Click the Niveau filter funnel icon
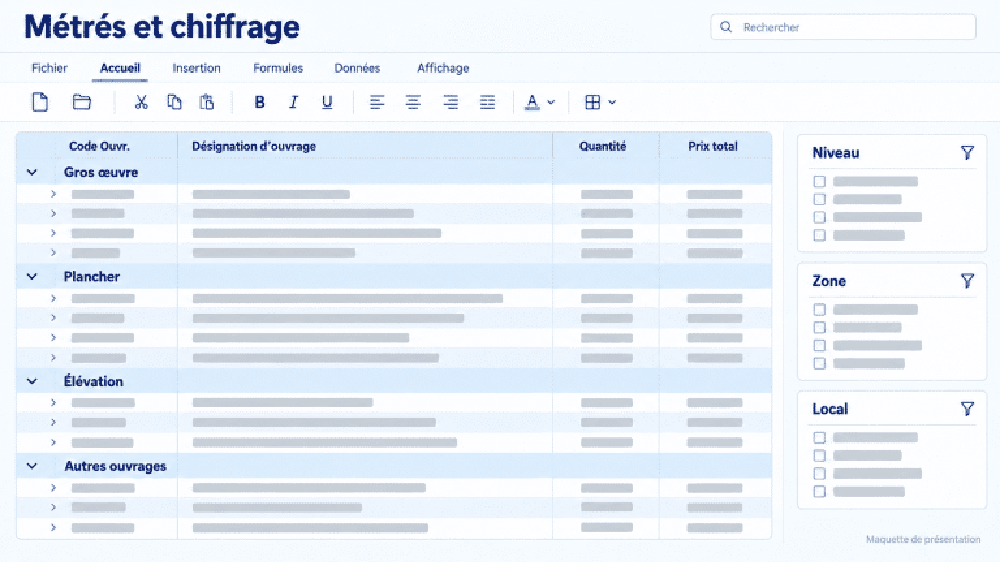The image size is (1000, 562). coord(967,152)
